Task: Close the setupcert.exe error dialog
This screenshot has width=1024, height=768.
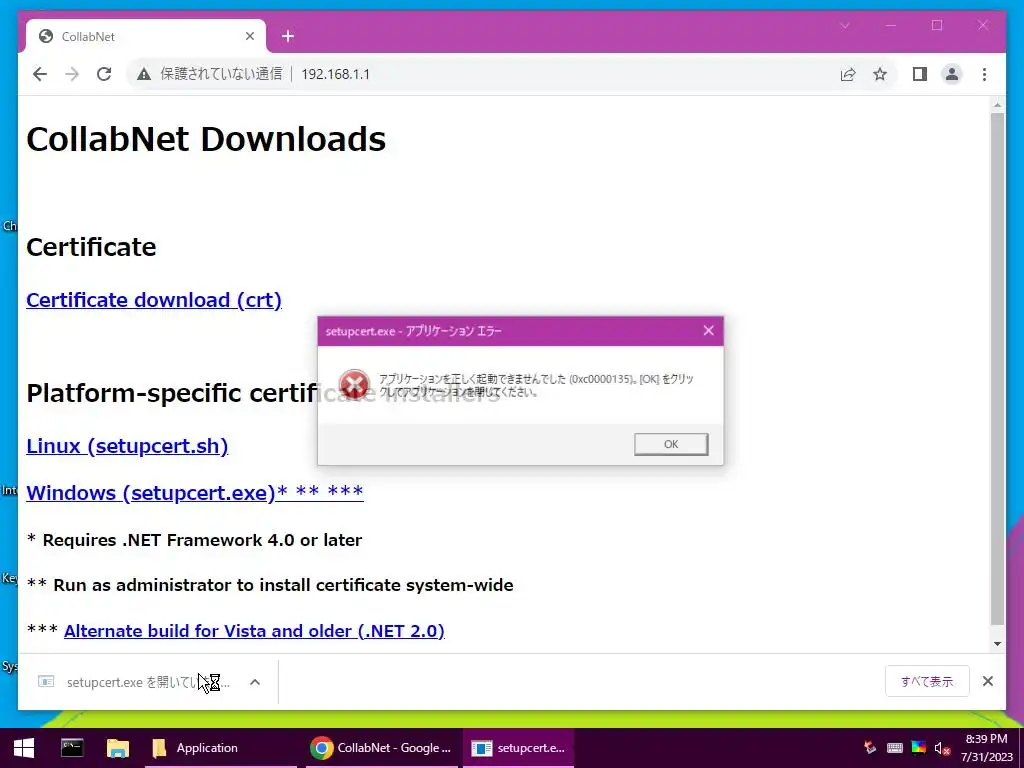Action: [709, 330]
